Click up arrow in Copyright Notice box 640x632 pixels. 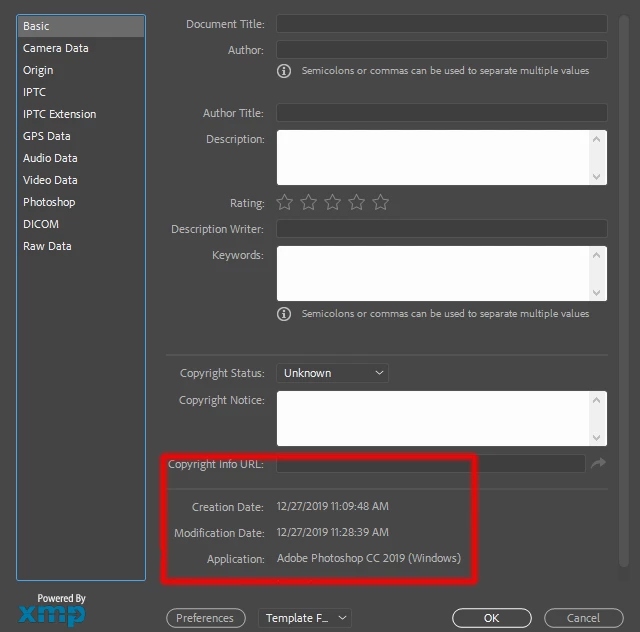pos(596,401)
